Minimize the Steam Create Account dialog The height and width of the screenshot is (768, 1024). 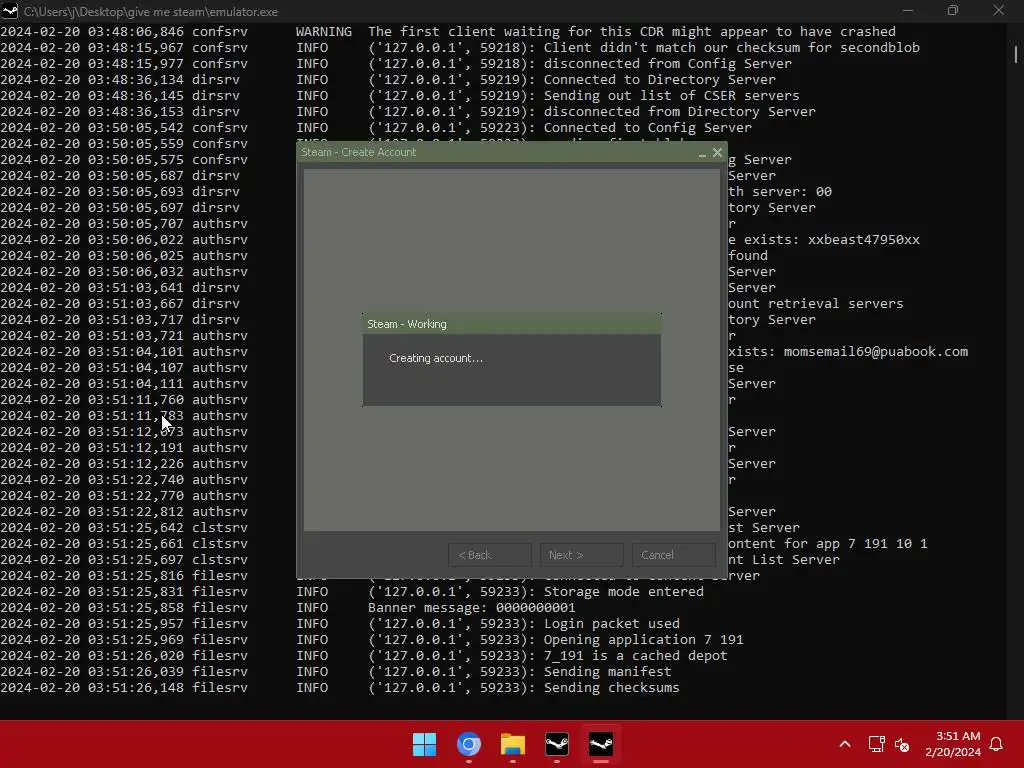pos(702,153)
